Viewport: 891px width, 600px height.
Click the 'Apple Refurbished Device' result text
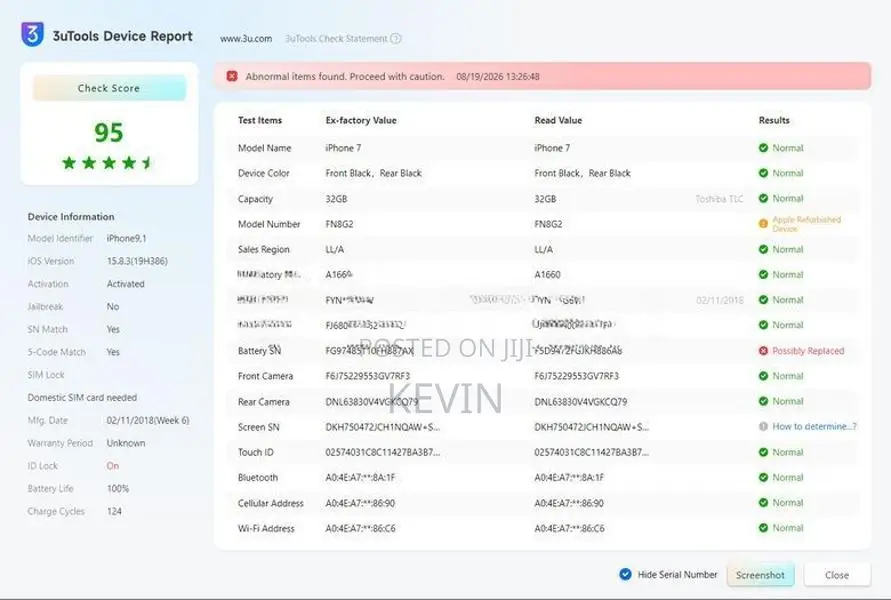pyautogui.click(x=806, y=224)
